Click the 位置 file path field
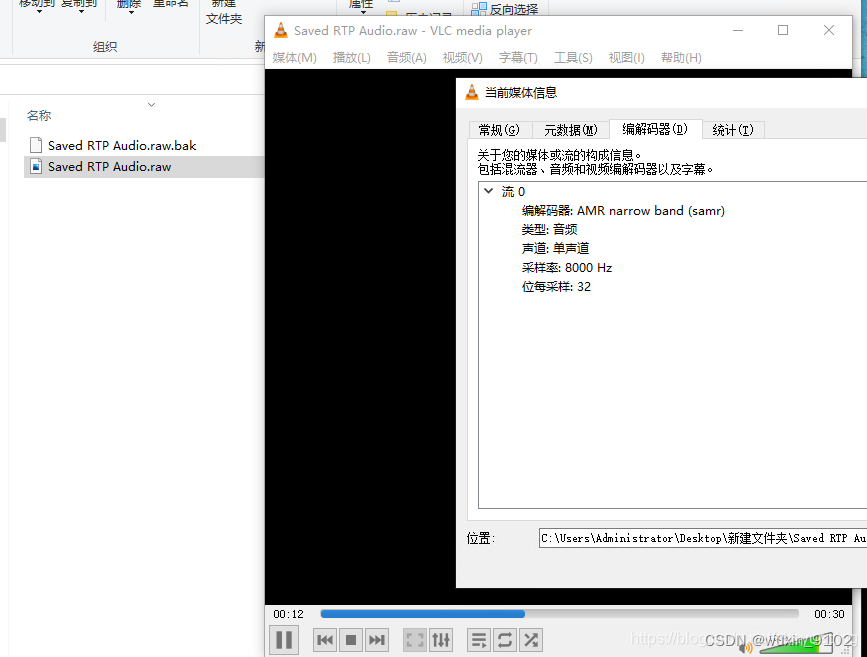Screen dimensions: 867x657 [x=703, y=538]
